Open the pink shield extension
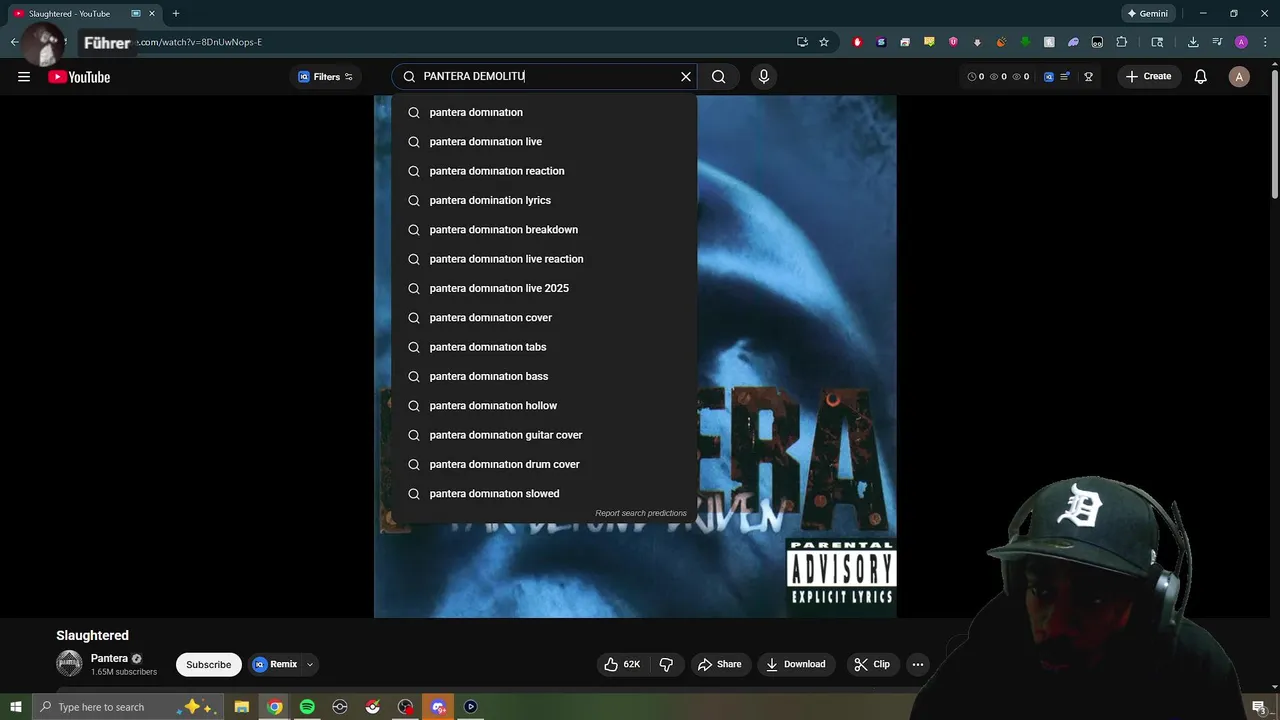1280x720 pixels. coord(953,42)
